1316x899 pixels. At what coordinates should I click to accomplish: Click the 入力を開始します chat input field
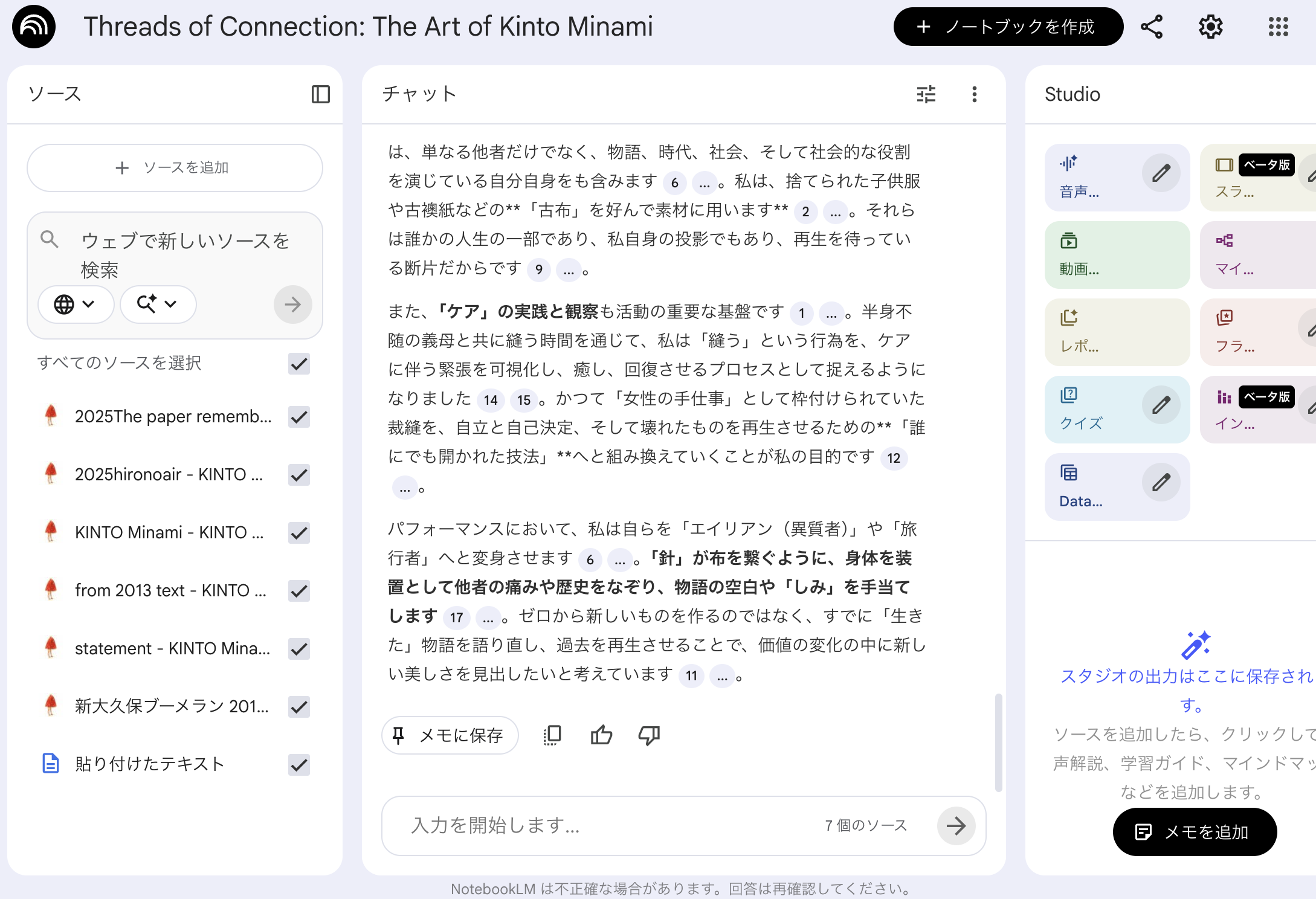tap(604, 825)
